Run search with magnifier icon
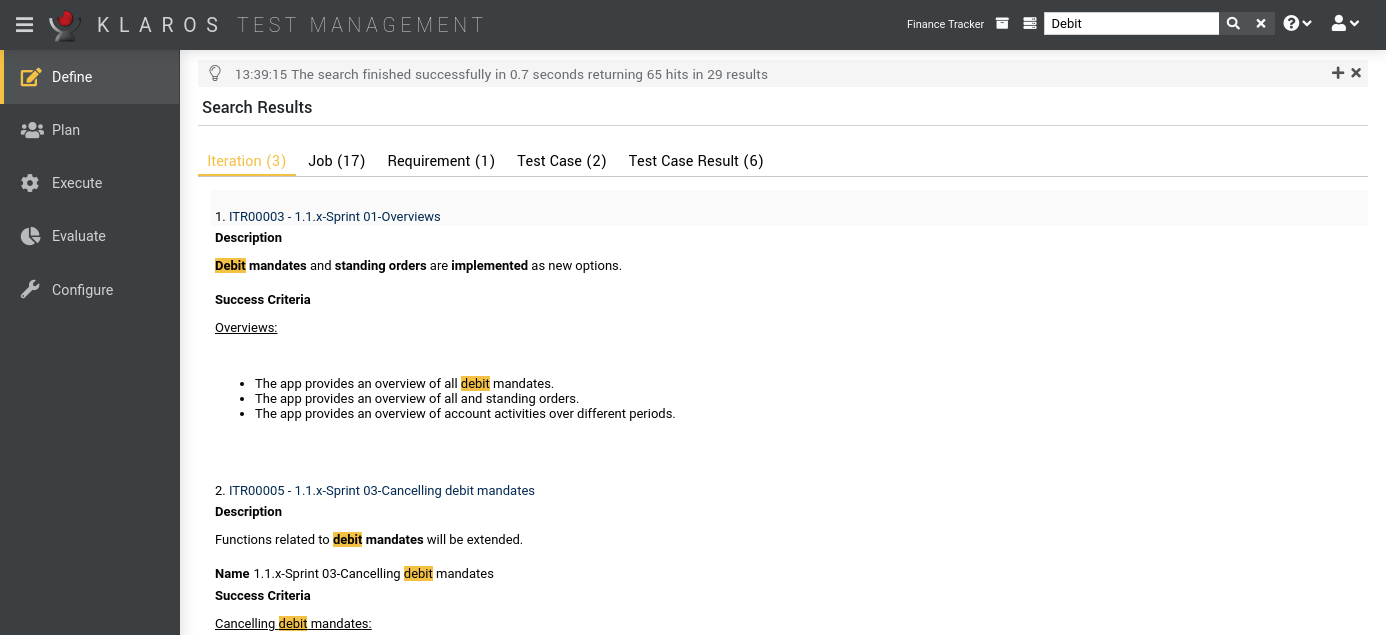 1233,24
